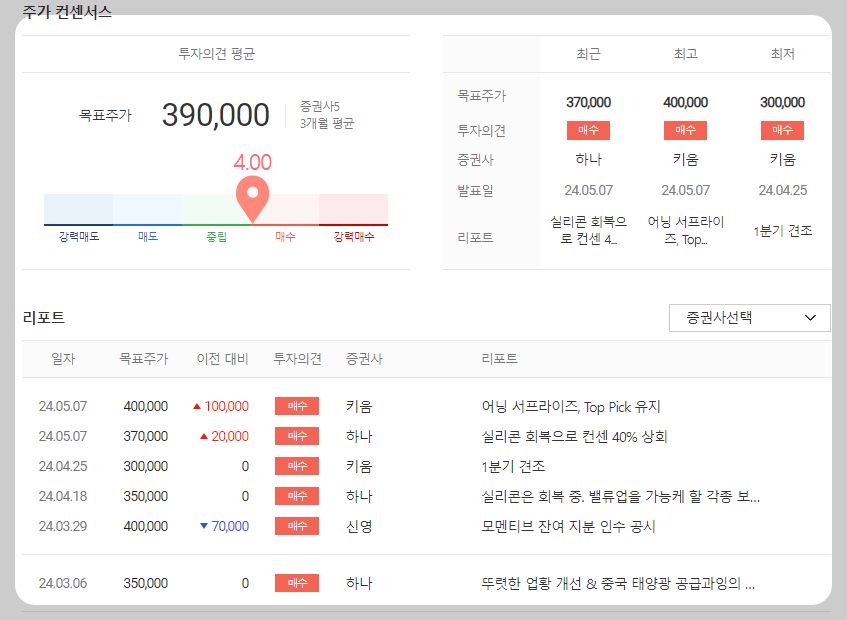This screenshot has height=620, width=847.
Task: Open report 실리콘 회복으로 컨센 40% 상회
Action: [x=574, y=436]
